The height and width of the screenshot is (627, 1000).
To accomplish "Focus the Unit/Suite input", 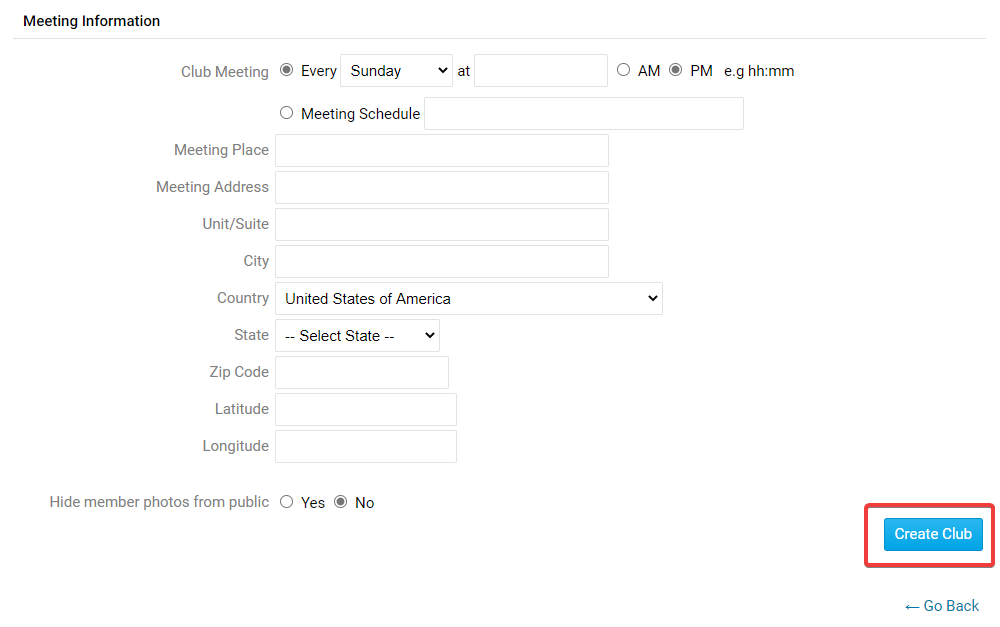I will tap(442, 224).
